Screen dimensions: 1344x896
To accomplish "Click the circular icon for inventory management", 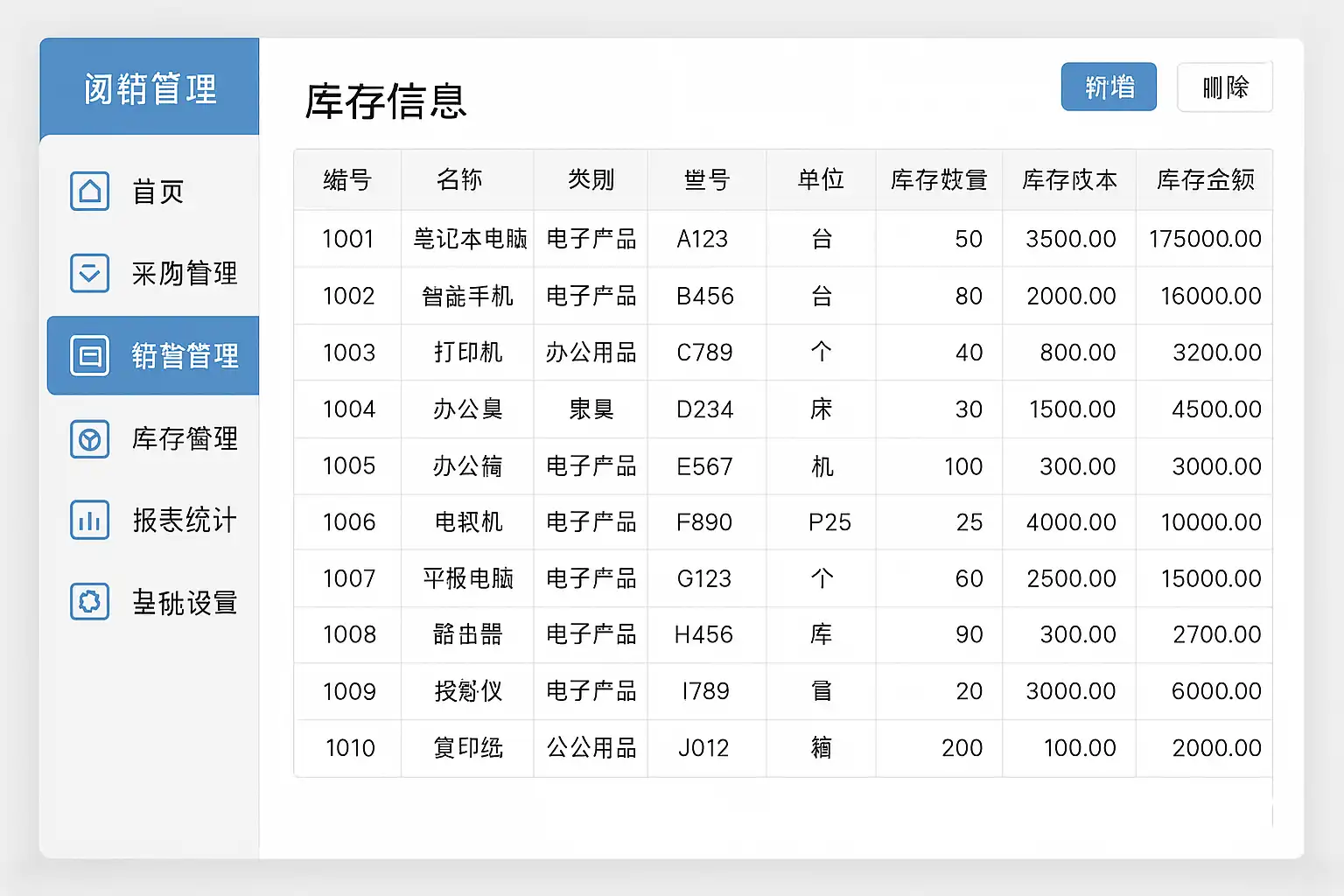I will pyautogui.click(x=89, y=438).
